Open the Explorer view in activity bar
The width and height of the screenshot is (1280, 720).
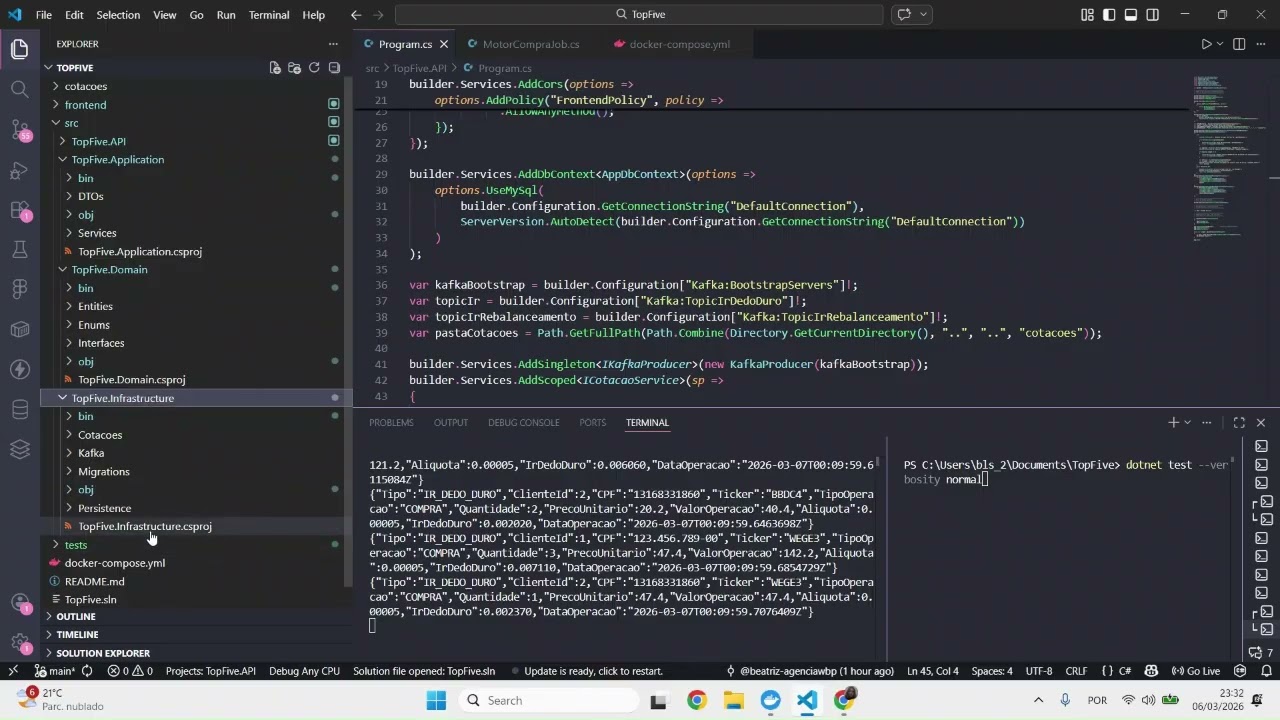(x=19, y=48)
